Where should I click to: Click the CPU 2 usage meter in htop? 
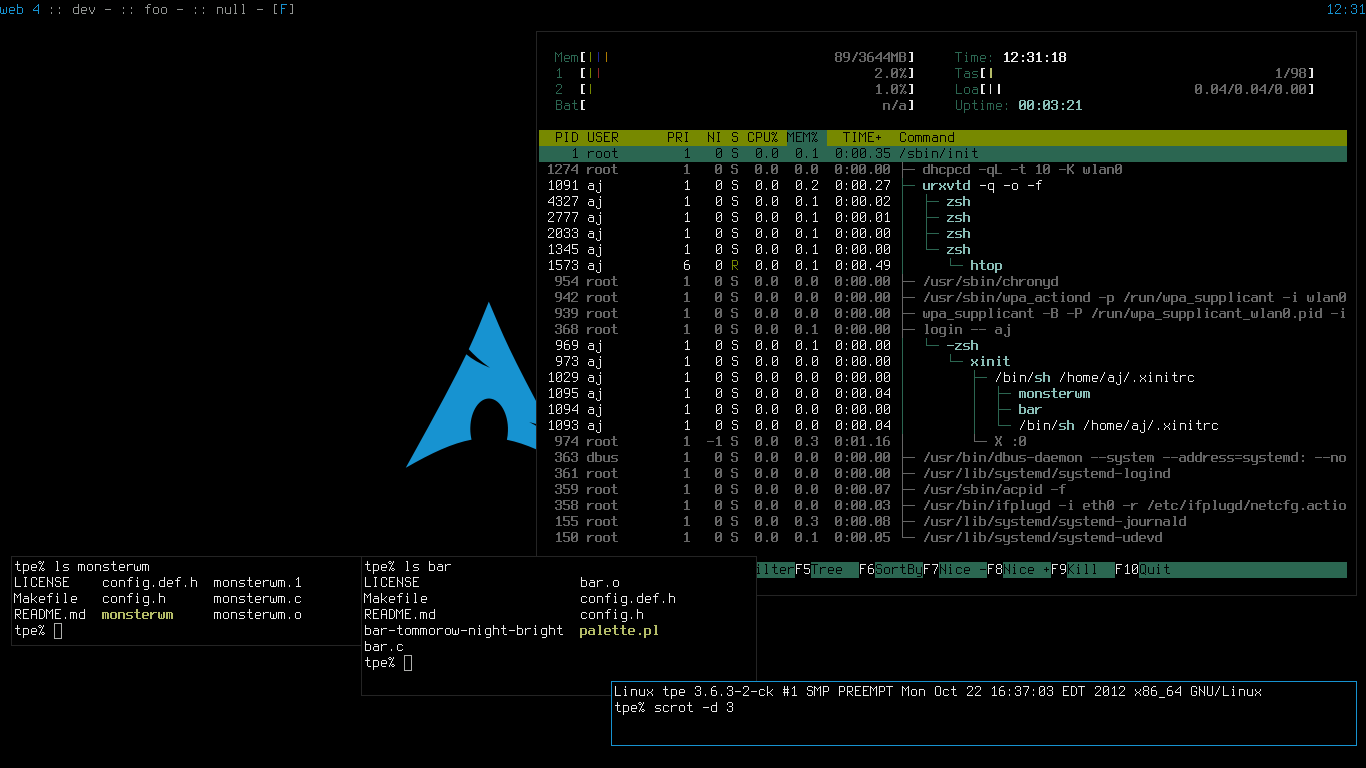[735, 90]
